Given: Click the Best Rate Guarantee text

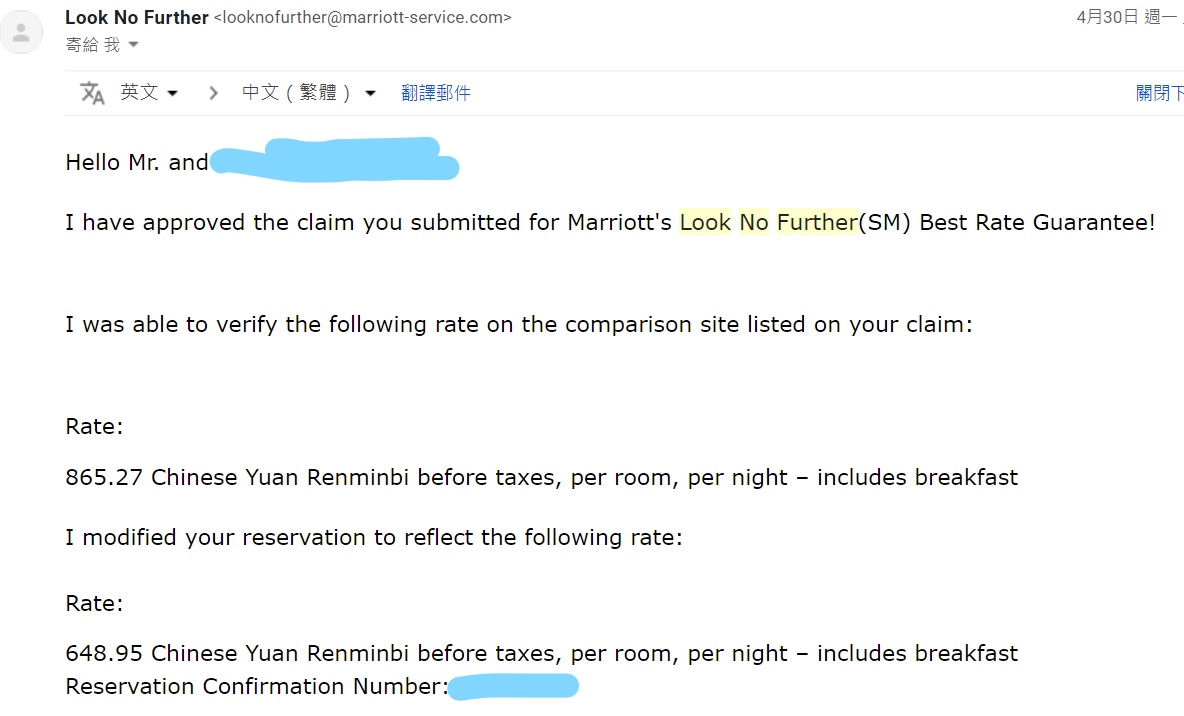Looking at the screenshot, I should pyautogui.click(x=1037, y=222).
